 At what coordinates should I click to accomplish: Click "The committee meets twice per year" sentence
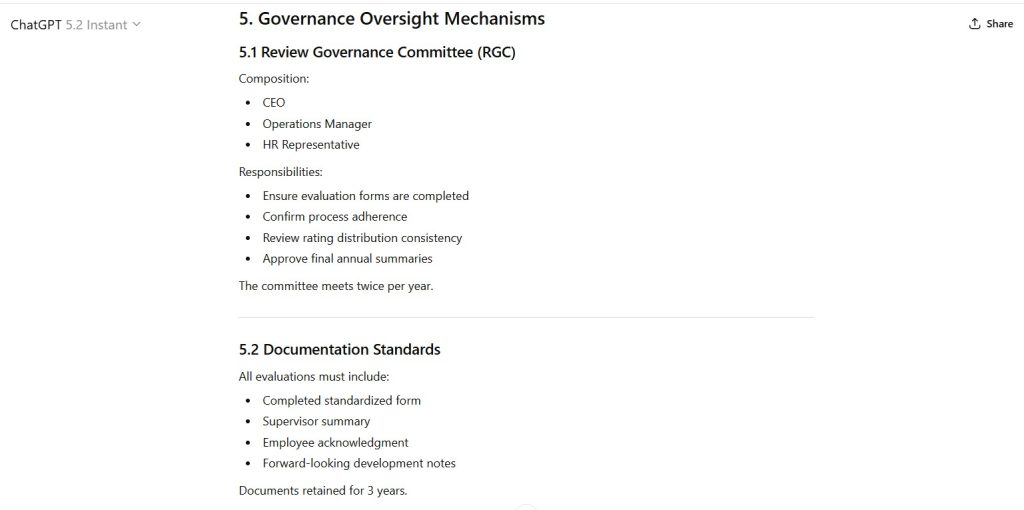pos(336,286)
